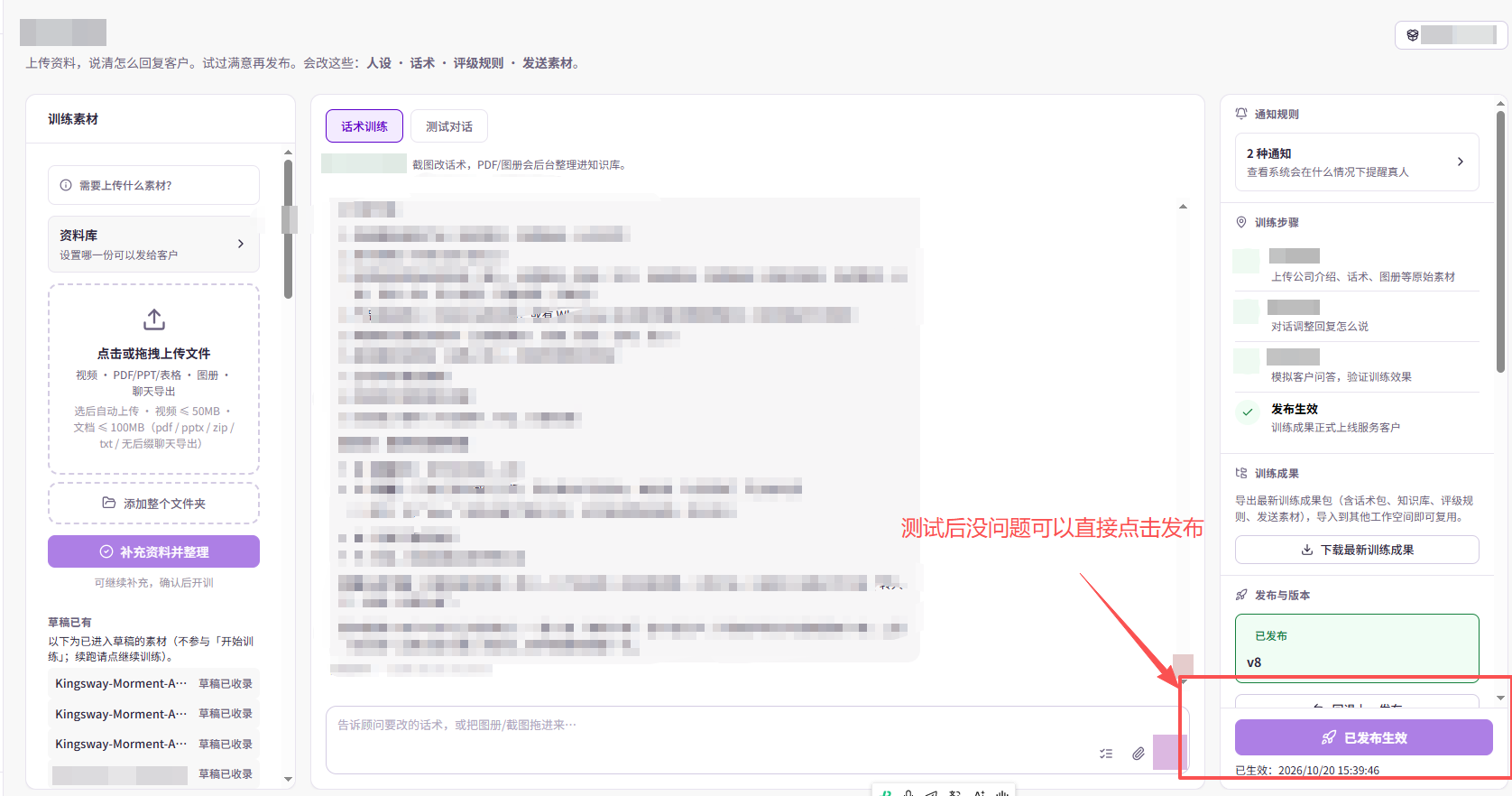
Task: Click the 发送素材 text in the header
Action: coord(548,63)
